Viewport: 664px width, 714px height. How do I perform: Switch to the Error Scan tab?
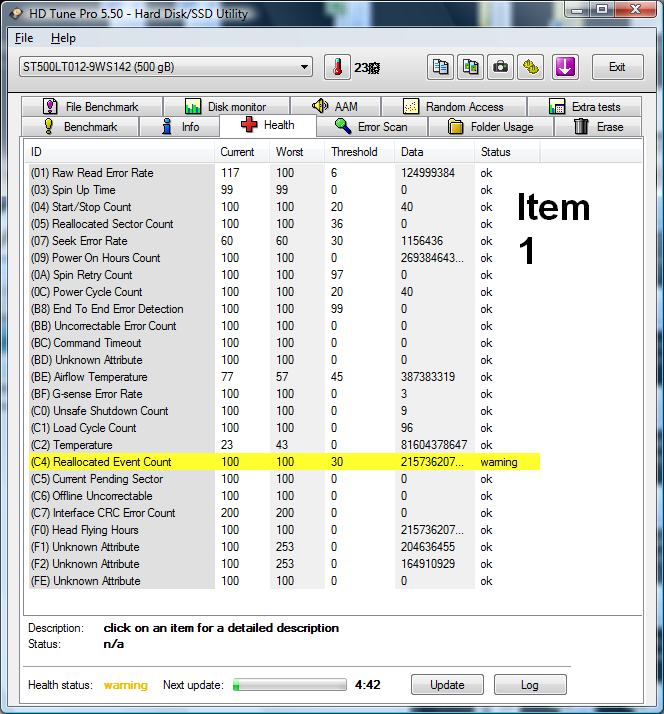point(370,127)
